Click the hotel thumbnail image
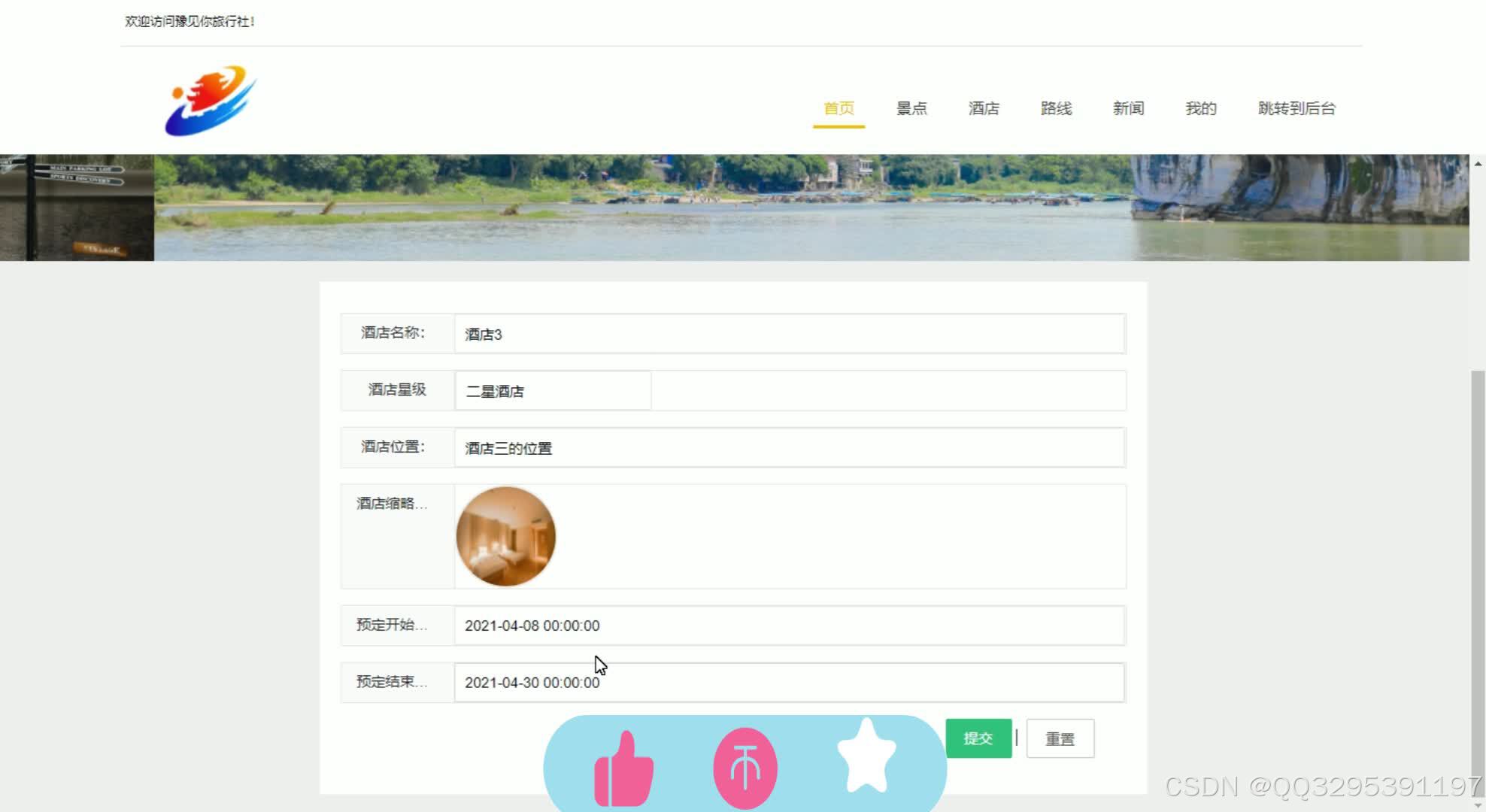 (x=506, y=537)
